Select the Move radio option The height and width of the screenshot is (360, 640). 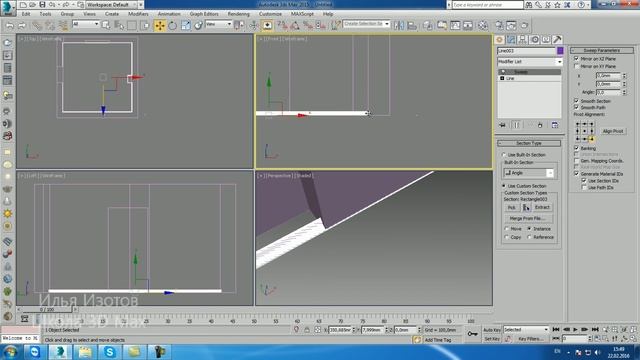(507, 229)
